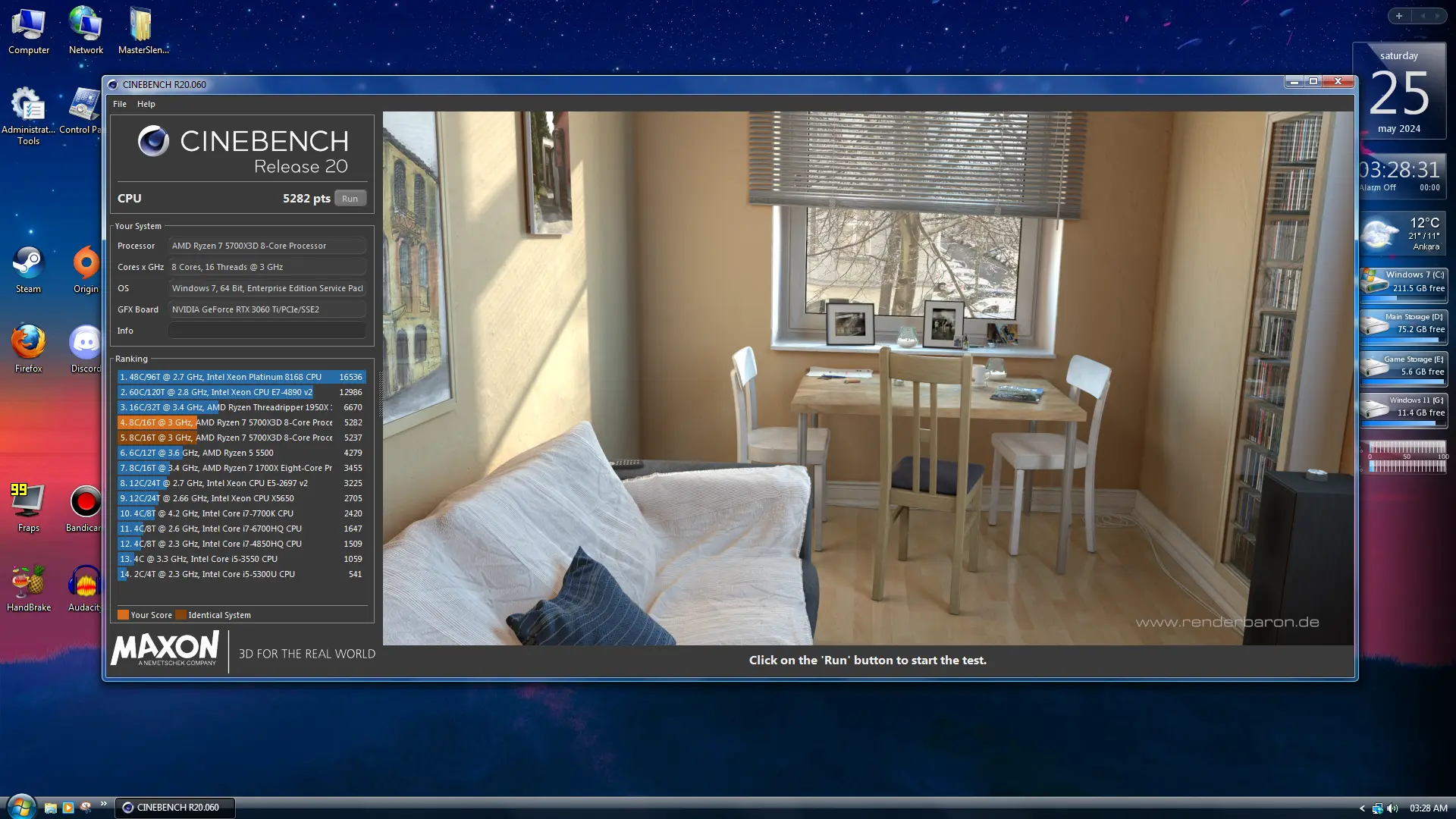This screenshot has height=819, width=1456.
Task: Select ranking row scoring 5237
Action: coord(241,438)
